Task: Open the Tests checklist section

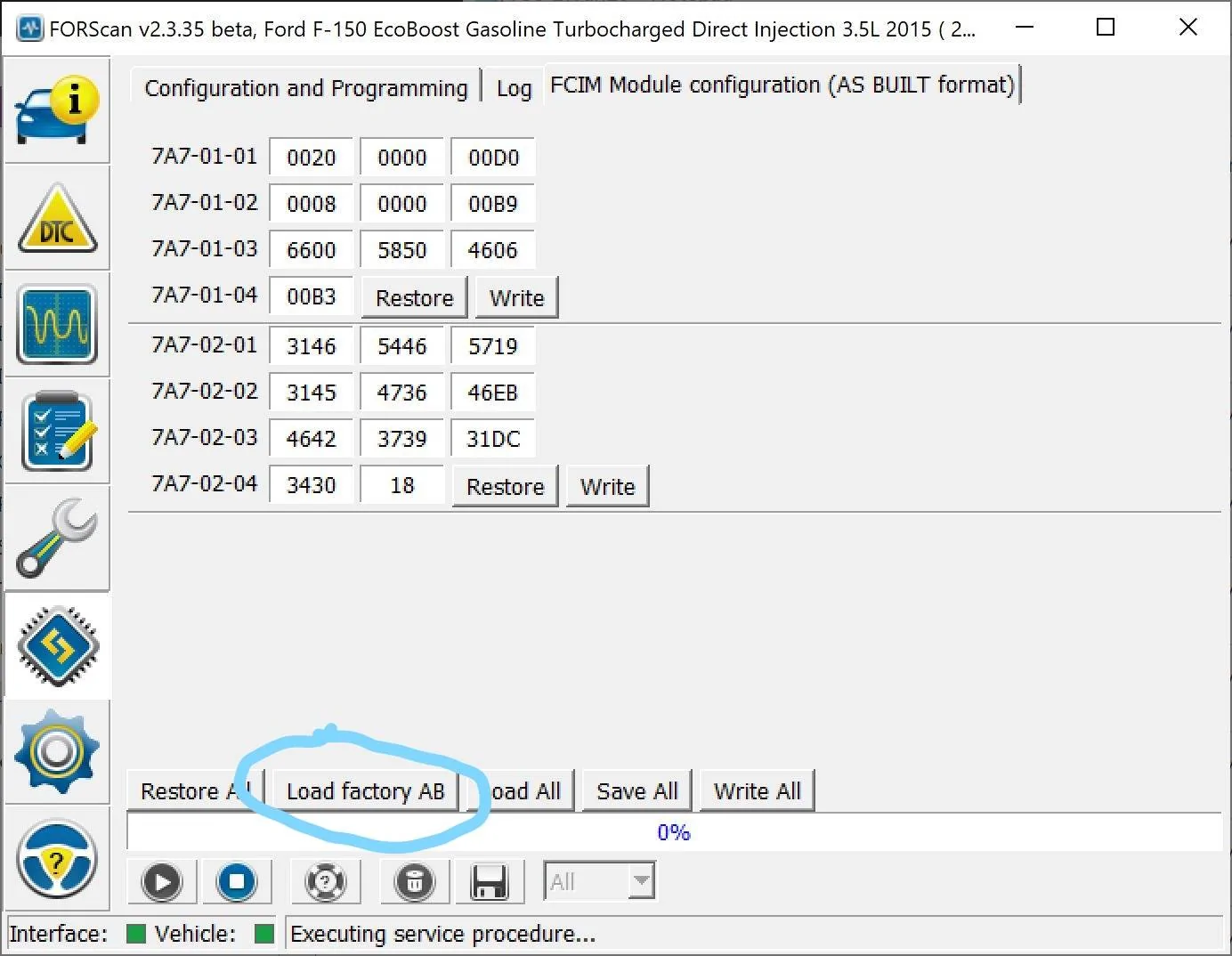Action: [56, 432]
